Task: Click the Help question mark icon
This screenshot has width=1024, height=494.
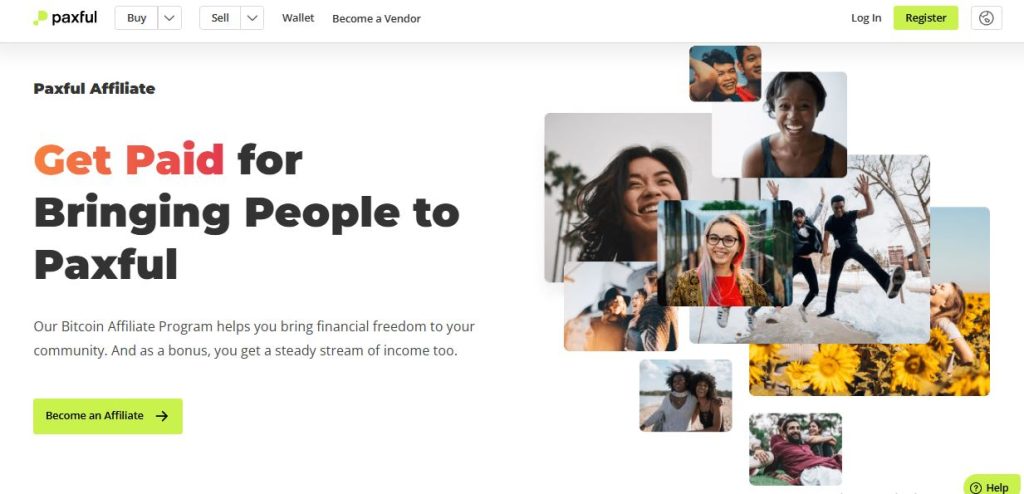Action: (x=976, y=487)
